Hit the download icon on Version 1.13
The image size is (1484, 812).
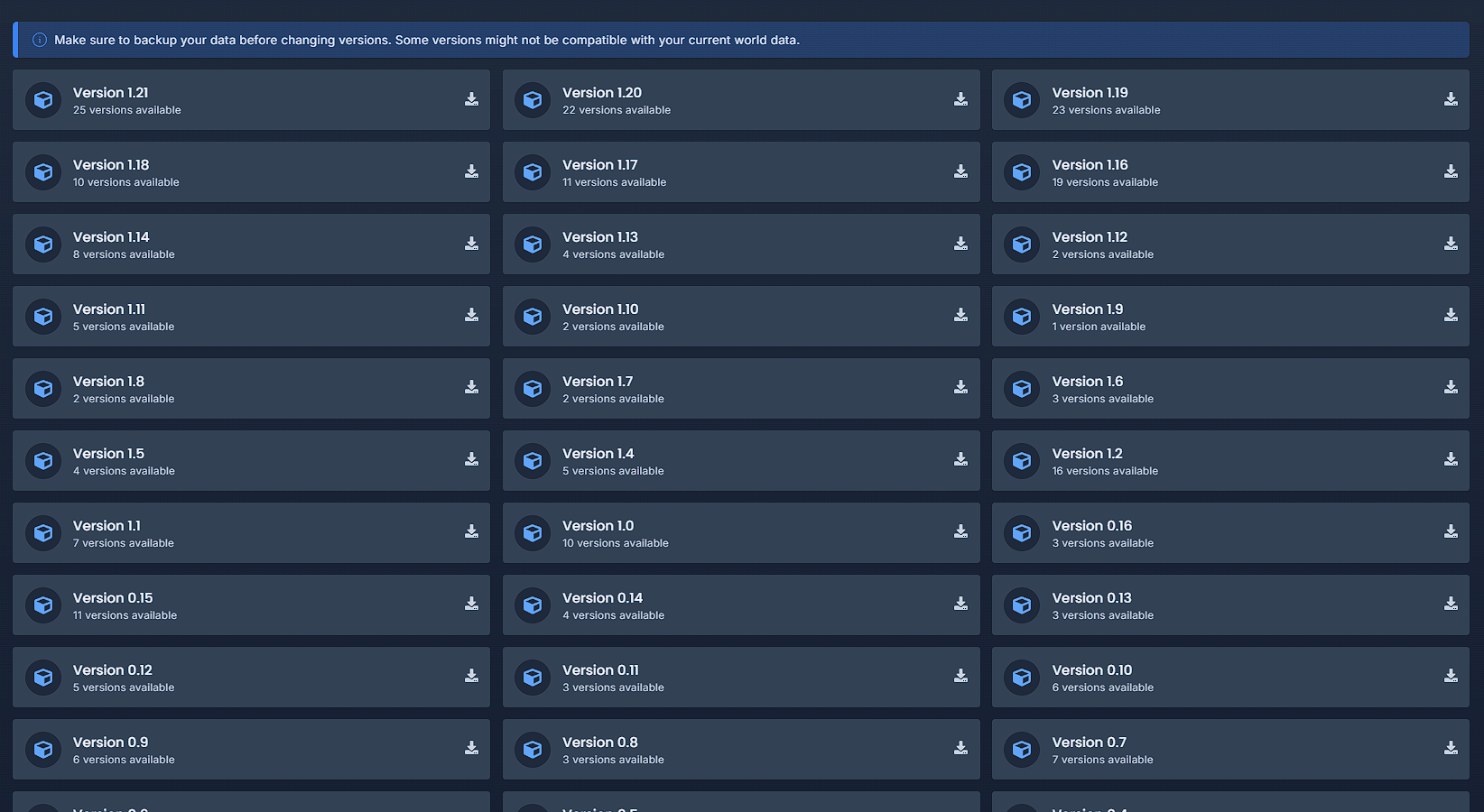pos(960,244)
